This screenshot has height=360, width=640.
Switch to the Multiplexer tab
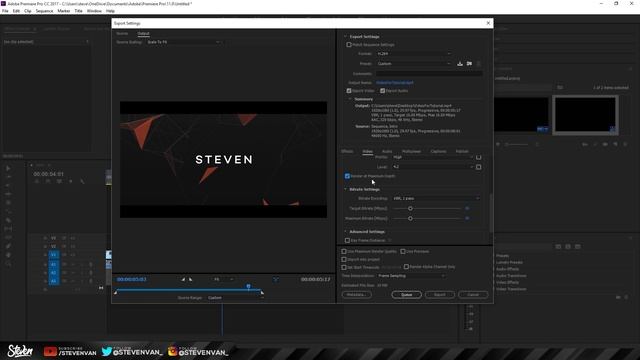click(x=411, y=151)
